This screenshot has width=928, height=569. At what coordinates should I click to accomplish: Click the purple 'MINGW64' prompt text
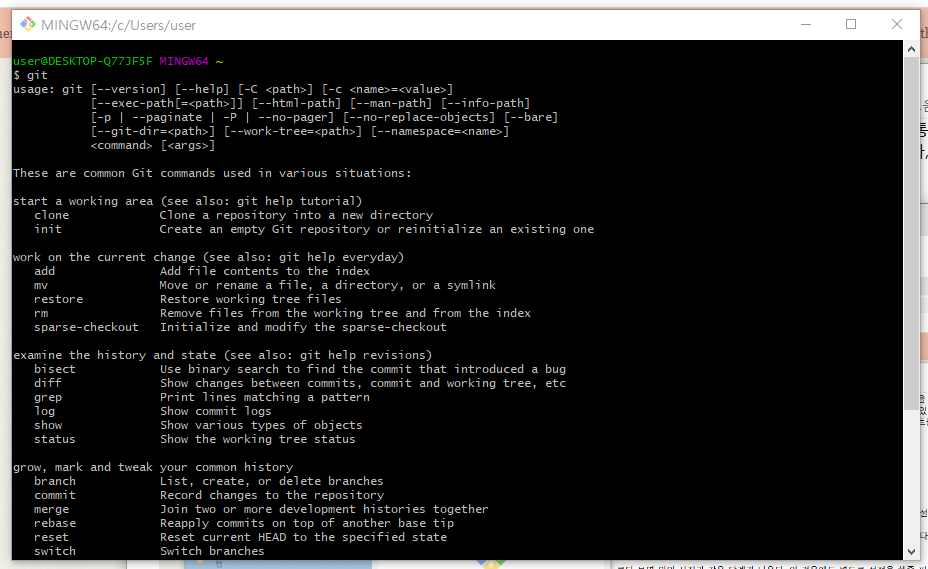[x=183, y=61]
